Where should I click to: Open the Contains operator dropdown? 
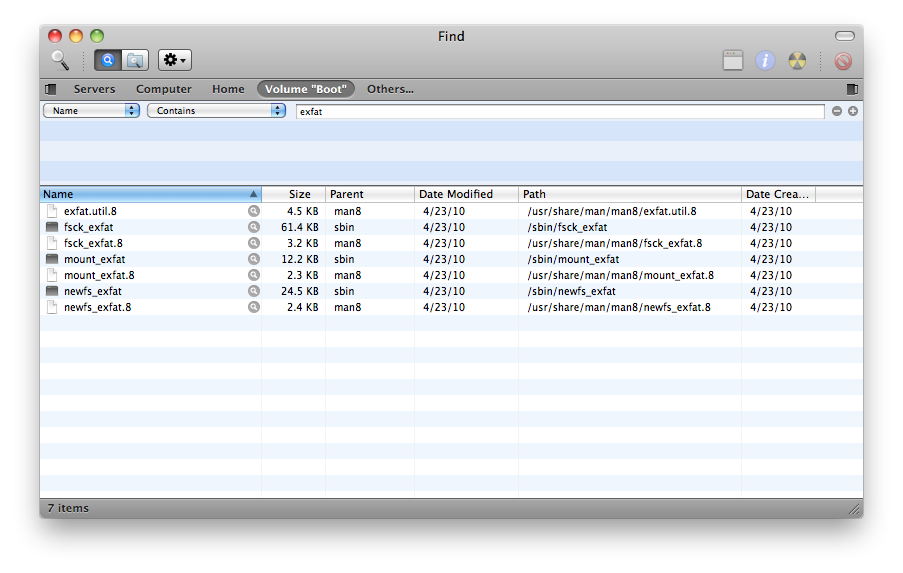coord(217,111)
